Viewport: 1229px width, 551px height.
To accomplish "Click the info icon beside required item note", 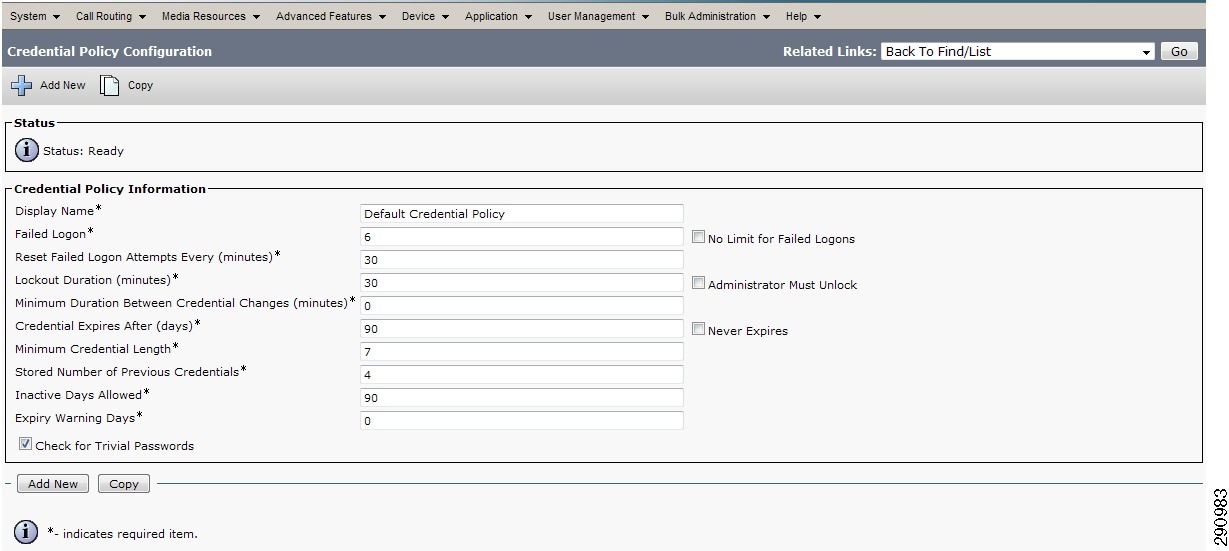I will pos(27,532).
